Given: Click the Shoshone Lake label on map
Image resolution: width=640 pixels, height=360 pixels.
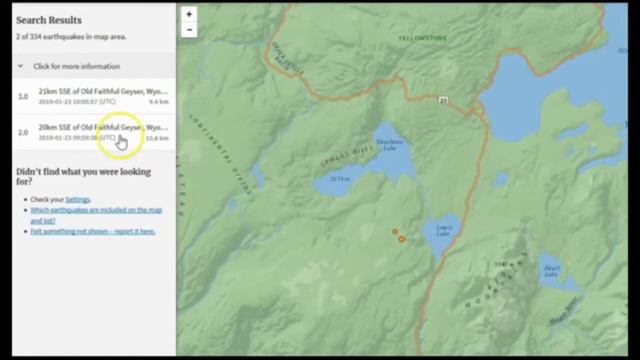Looking at the screenshot, I should [389, 145].
